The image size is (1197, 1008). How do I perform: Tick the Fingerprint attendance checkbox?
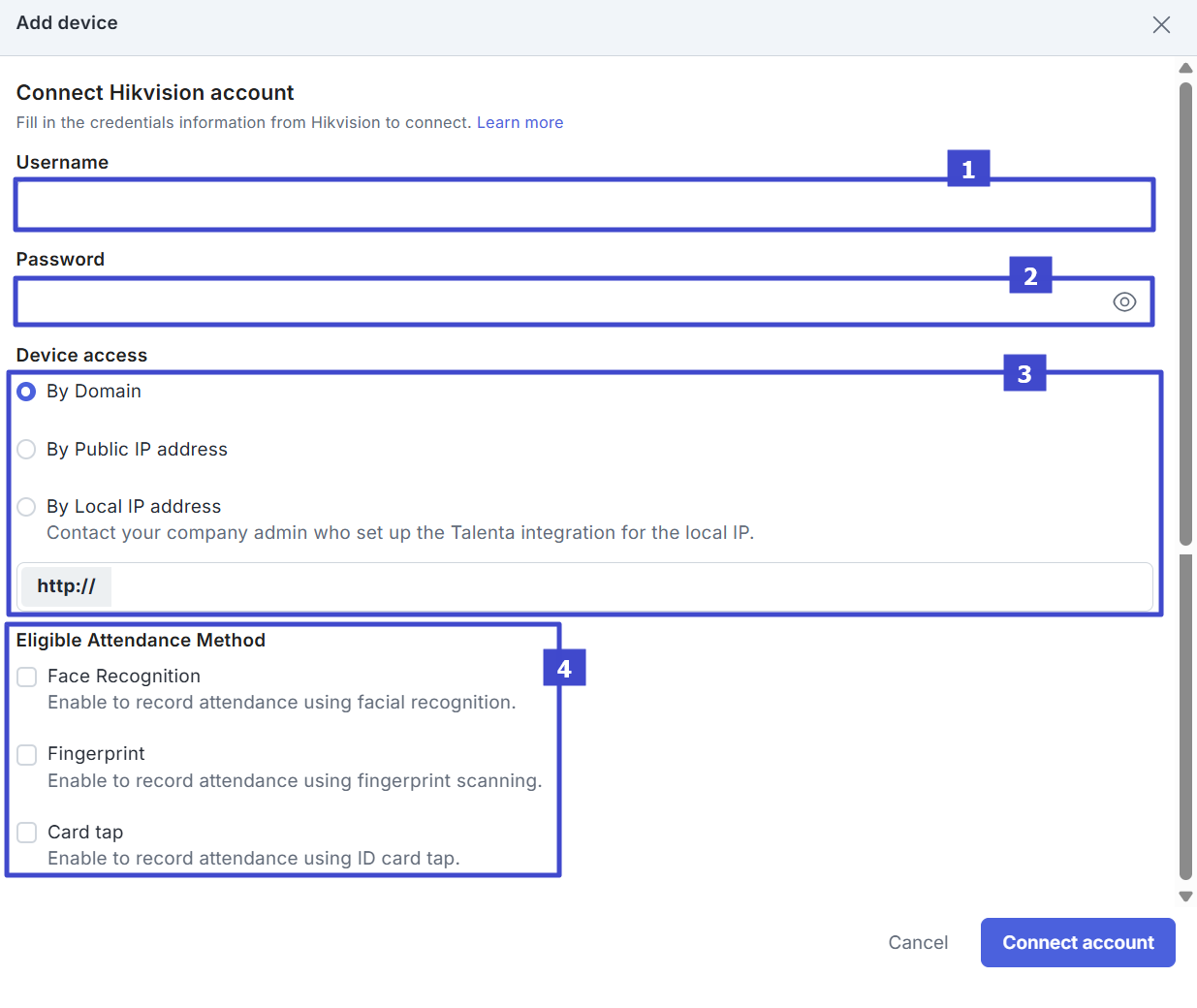pyautogui.click(x=27, y=755)
